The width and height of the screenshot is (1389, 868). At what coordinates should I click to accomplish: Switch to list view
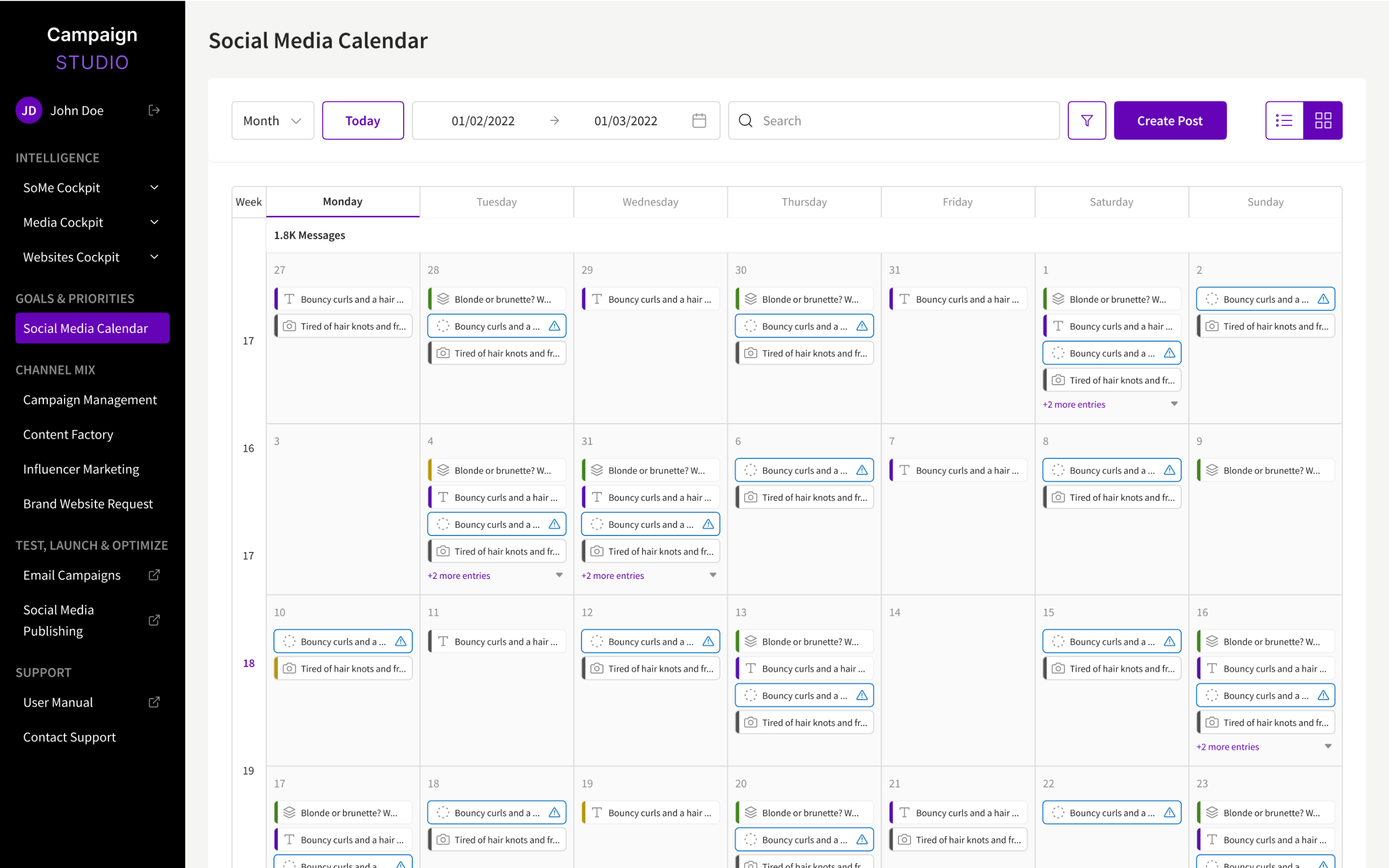(x=1284, y=120)
